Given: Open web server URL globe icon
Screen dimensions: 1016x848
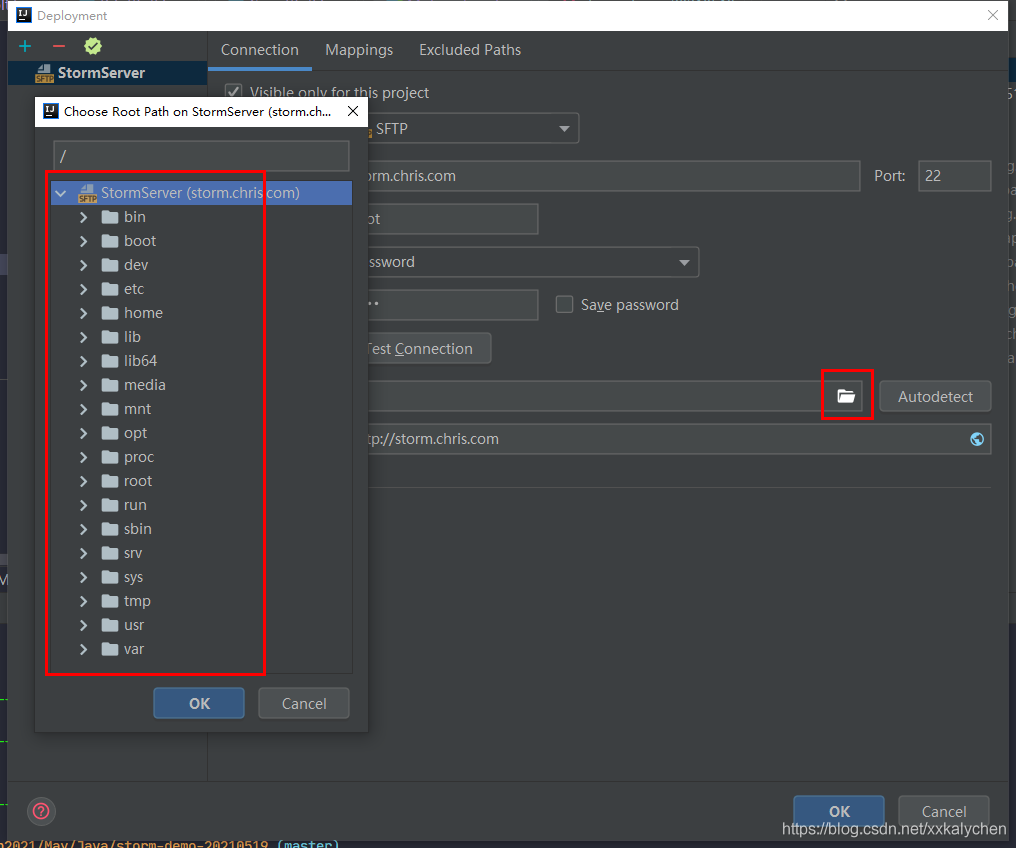Looking at the screenshot, I should click(x=976, y=439).
